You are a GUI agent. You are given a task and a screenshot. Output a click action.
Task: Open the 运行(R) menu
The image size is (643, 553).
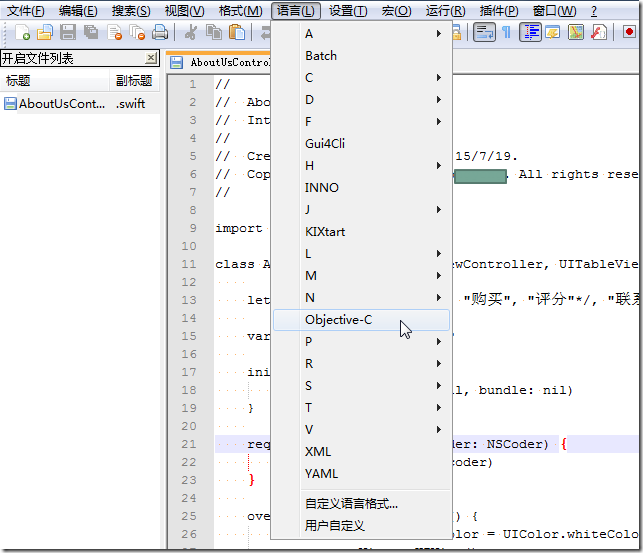pos(445,11)
